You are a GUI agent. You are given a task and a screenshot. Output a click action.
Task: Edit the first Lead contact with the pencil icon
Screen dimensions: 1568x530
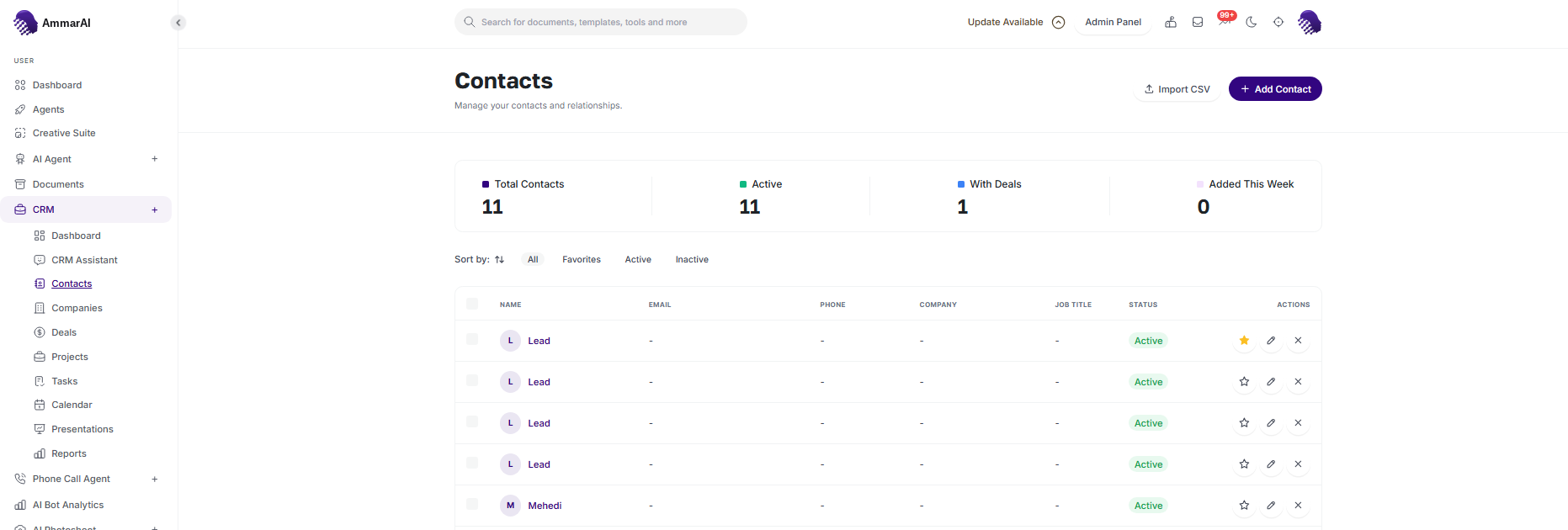[x=1271, y=341]
